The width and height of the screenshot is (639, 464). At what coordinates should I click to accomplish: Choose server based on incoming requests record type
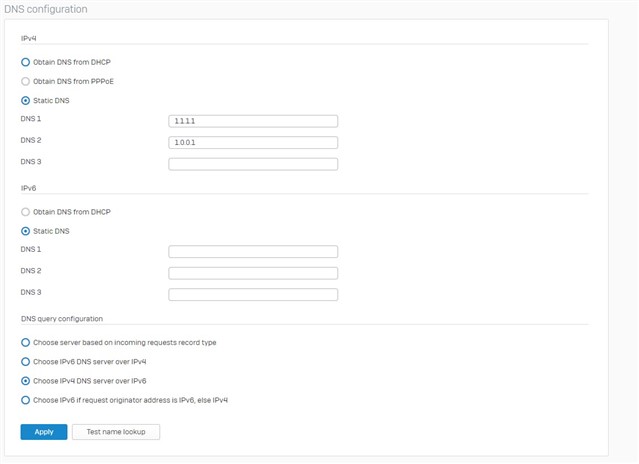(25, 342)
